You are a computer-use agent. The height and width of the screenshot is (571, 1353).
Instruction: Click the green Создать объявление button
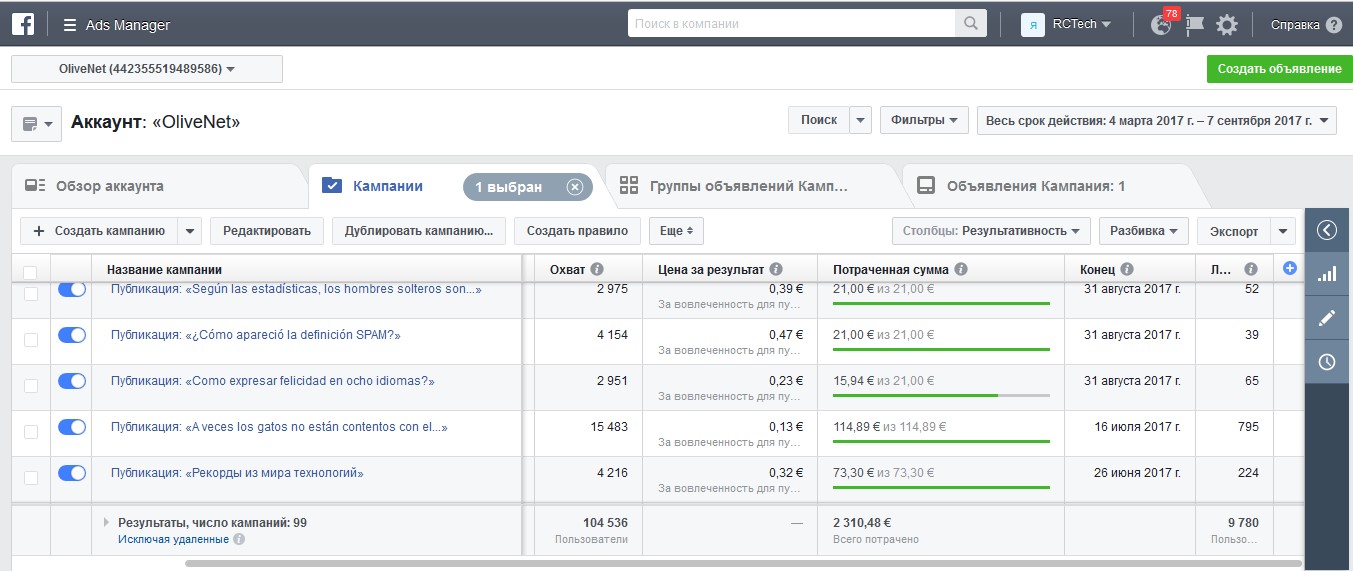pos(1279,69)
